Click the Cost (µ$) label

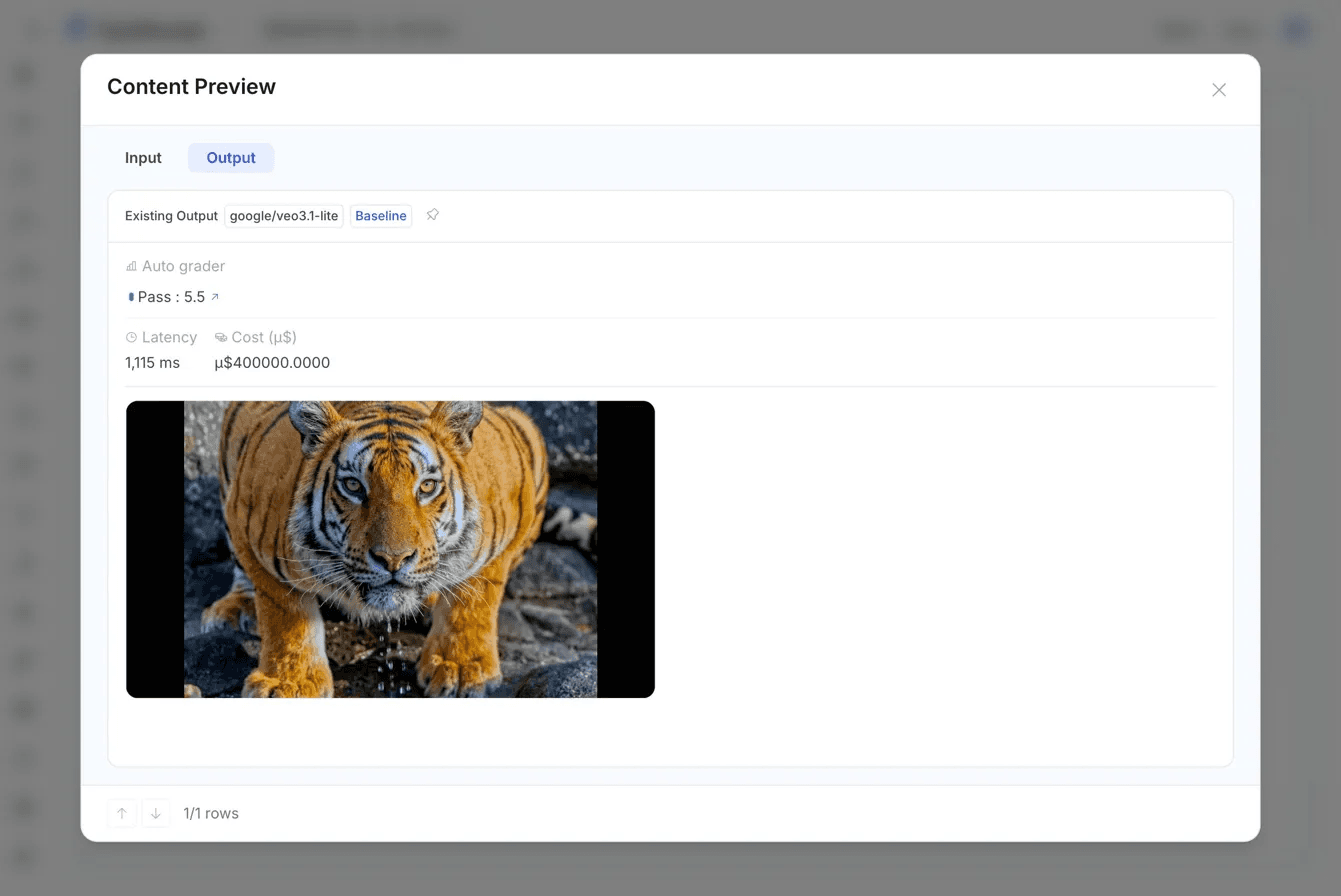[264, 338]
